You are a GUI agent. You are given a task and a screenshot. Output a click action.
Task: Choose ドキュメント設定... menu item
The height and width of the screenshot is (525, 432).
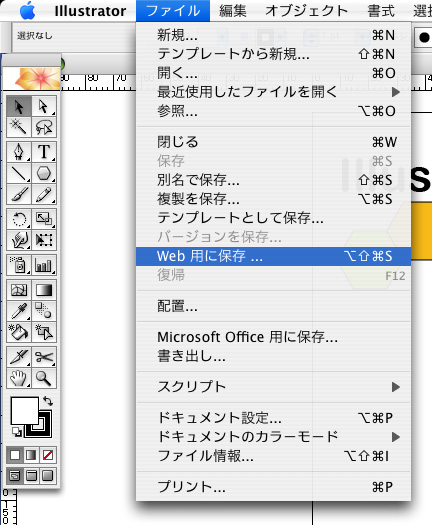273,418
